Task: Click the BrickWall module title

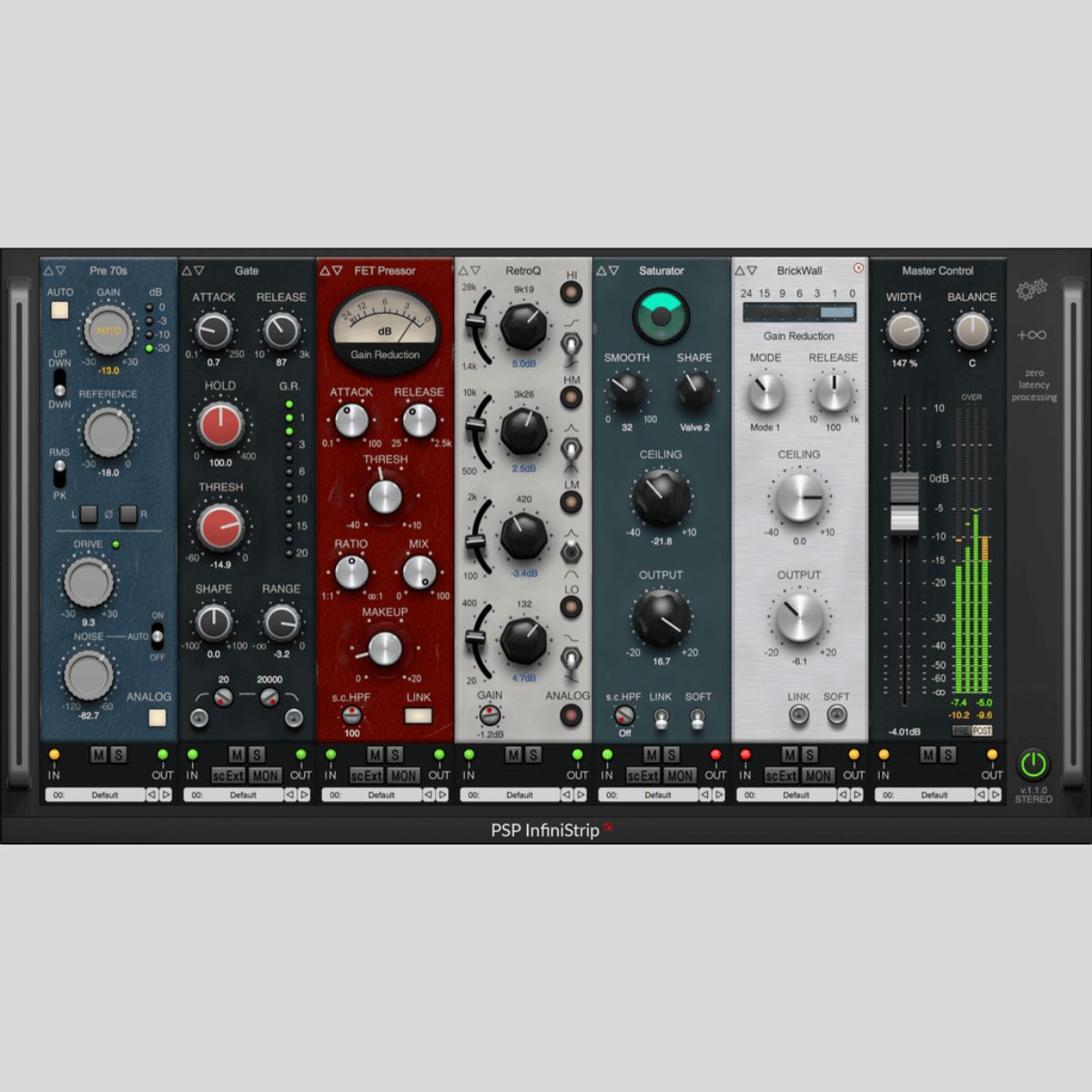Action: pyautogui.click(x=799, y=270)
